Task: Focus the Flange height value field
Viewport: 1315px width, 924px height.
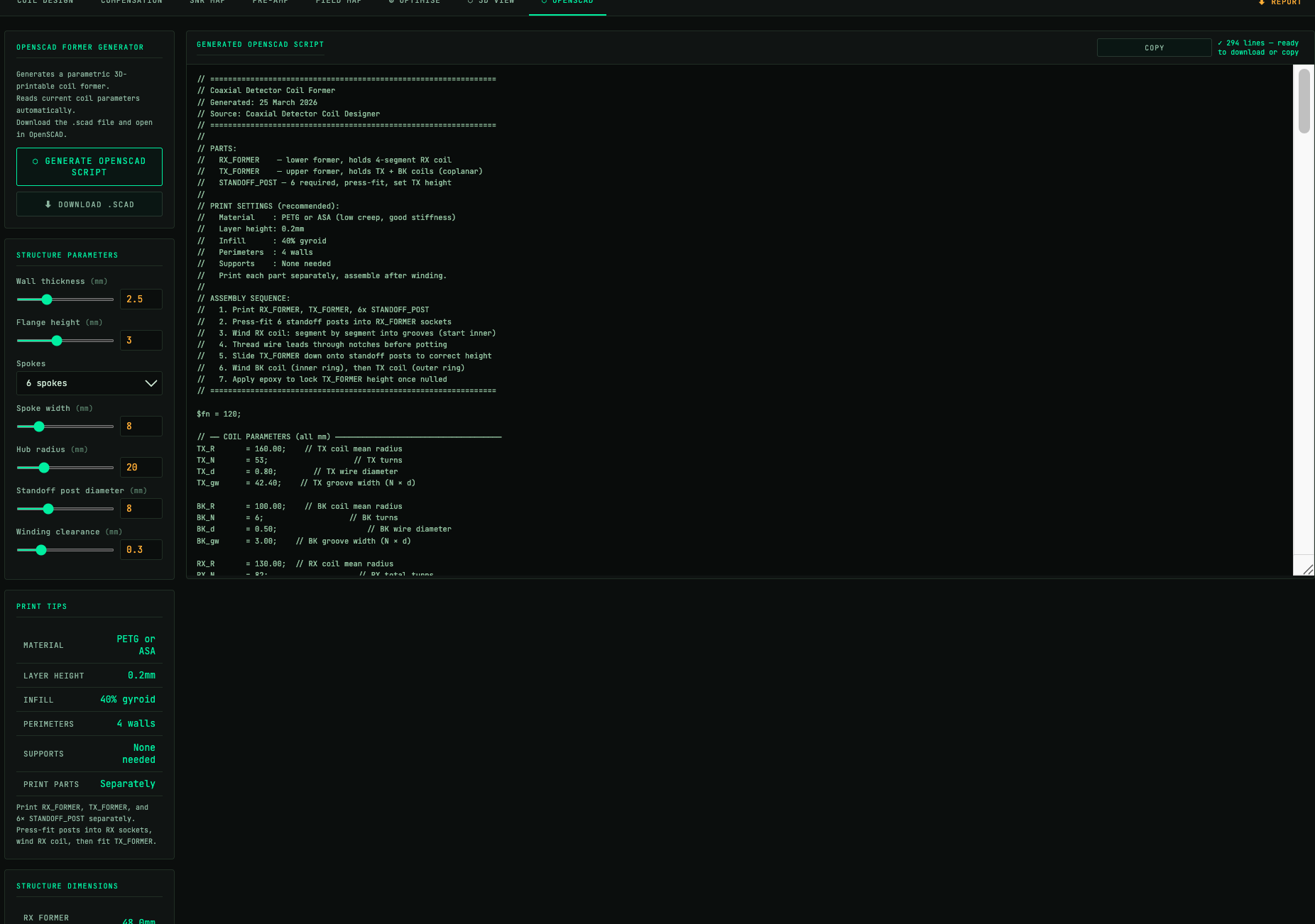Action: click(141, 341)
